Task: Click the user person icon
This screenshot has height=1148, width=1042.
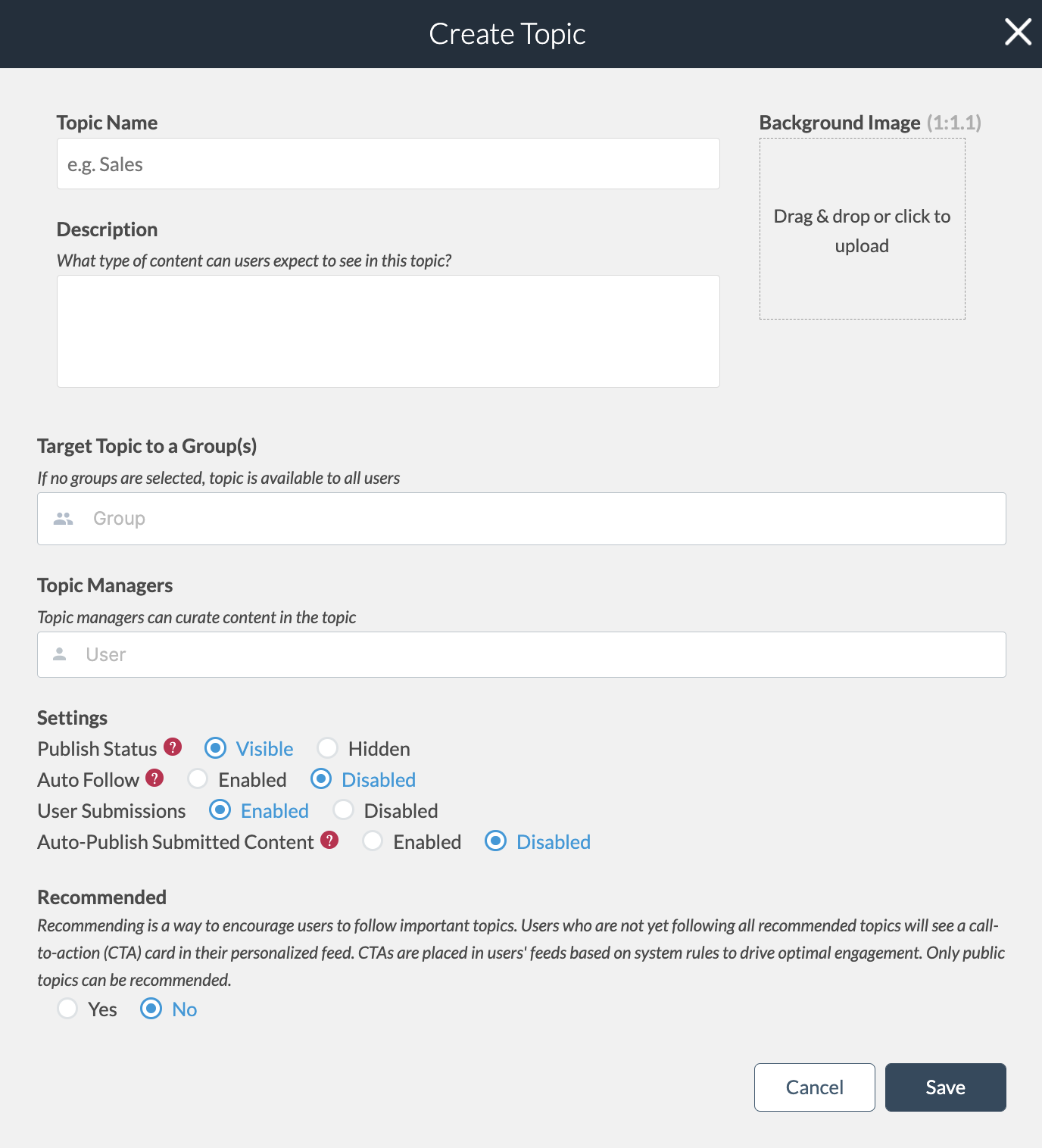Action: (x=60, y=654)
